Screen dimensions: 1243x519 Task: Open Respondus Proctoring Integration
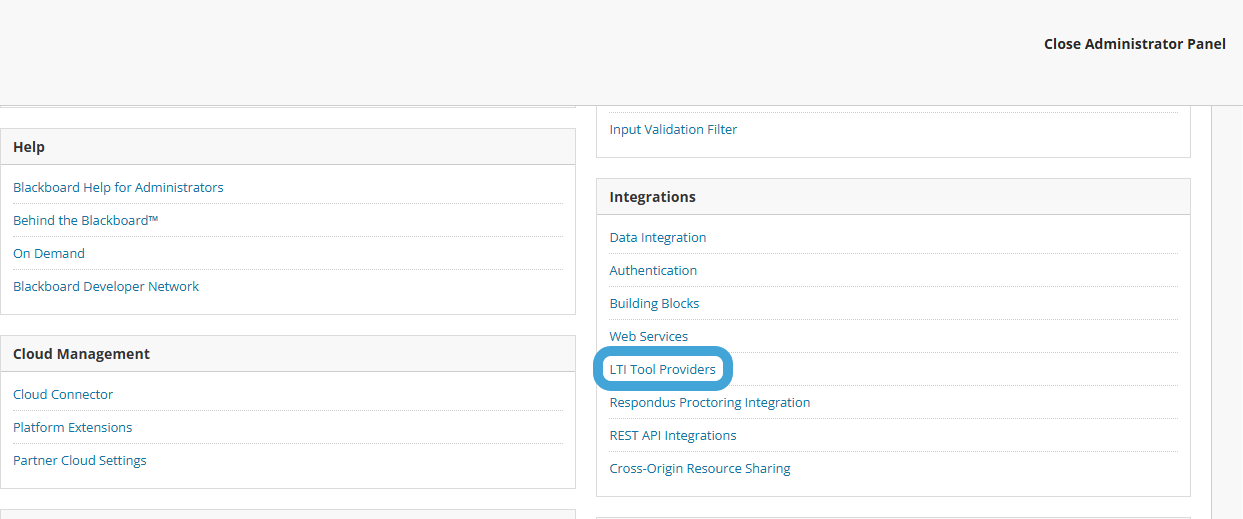point(710,402)
